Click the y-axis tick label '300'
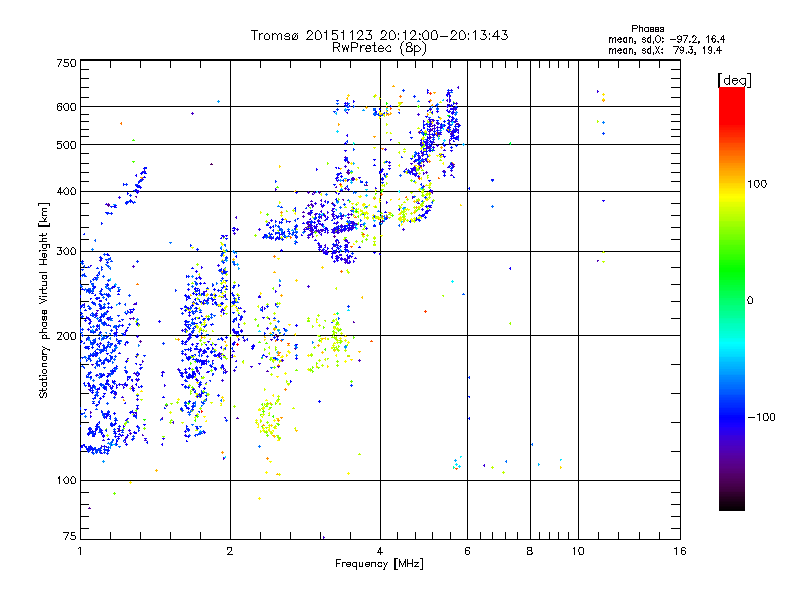Screen dimensions: 800x600 pos(66,251)
